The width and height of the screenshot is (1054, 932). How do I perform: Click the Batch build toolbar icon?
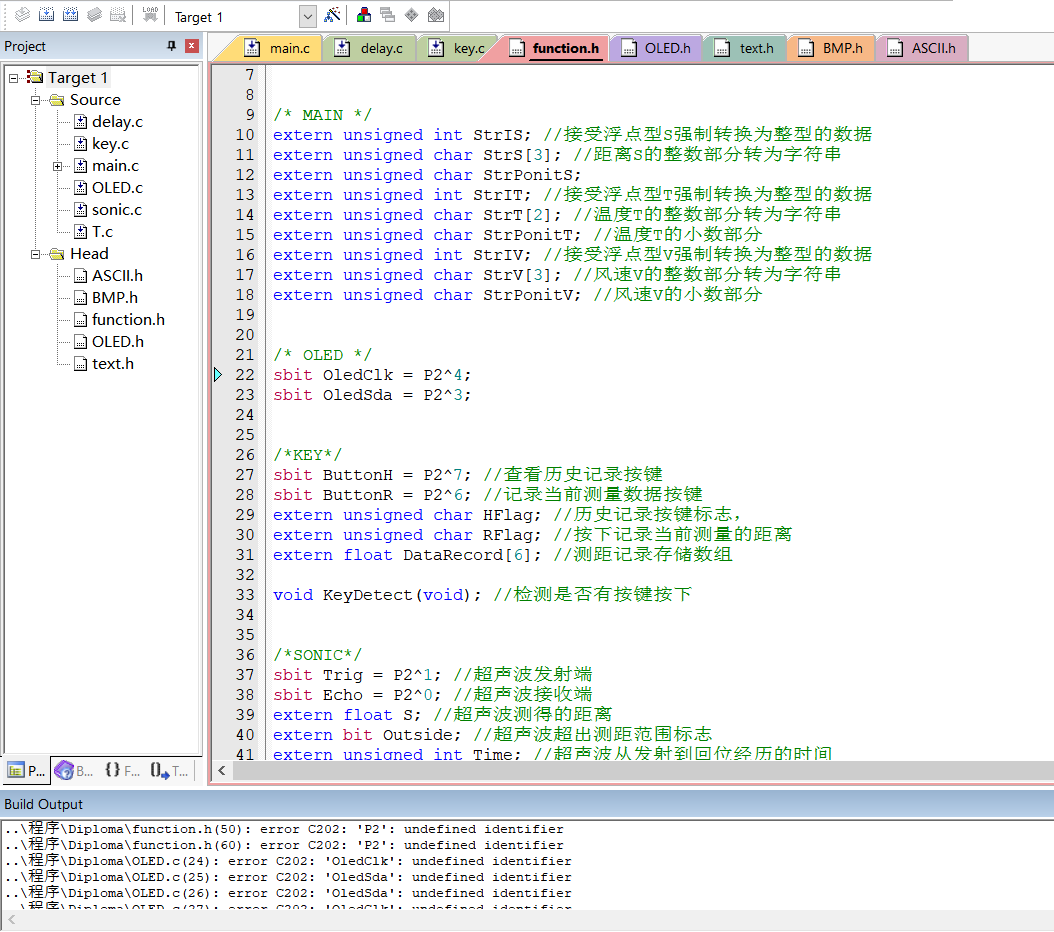(x=94, y=15)
